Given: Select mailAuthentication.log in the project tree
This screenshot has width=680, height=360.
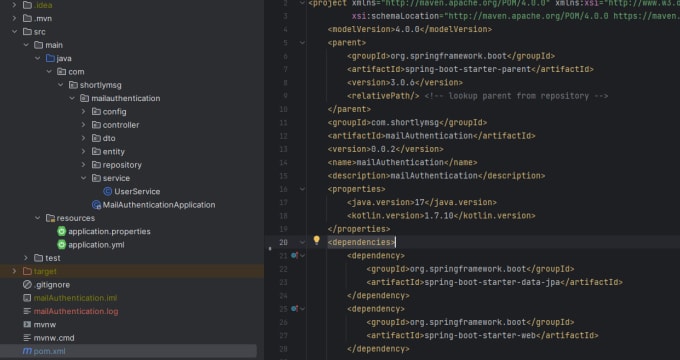Looking at the screenshot, I should tap(76, 311).
